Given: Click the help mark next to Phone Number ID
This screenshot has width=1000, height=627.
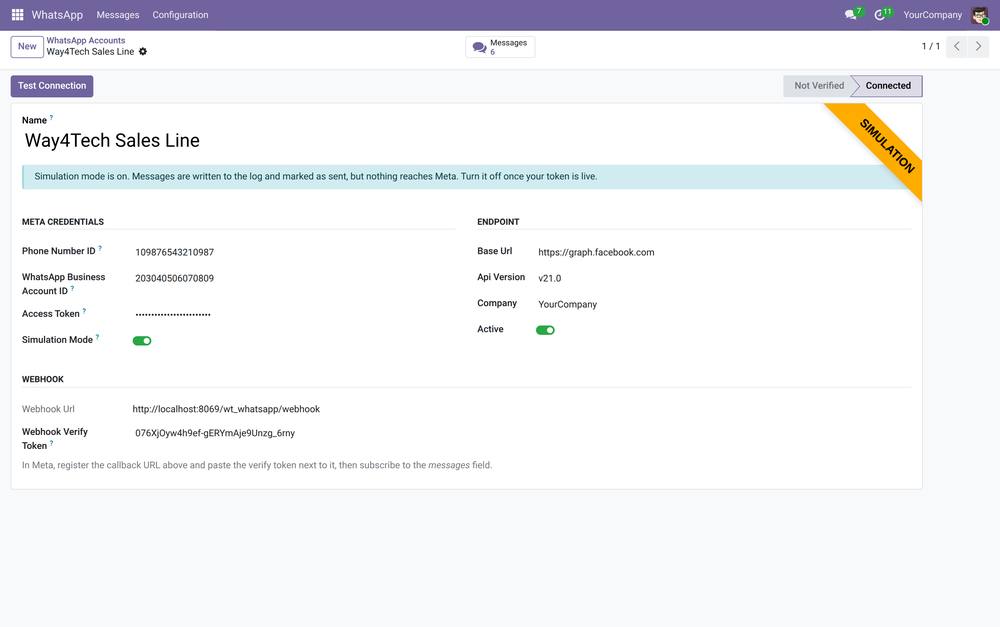Looking at the screenshot, I should 100,248.
